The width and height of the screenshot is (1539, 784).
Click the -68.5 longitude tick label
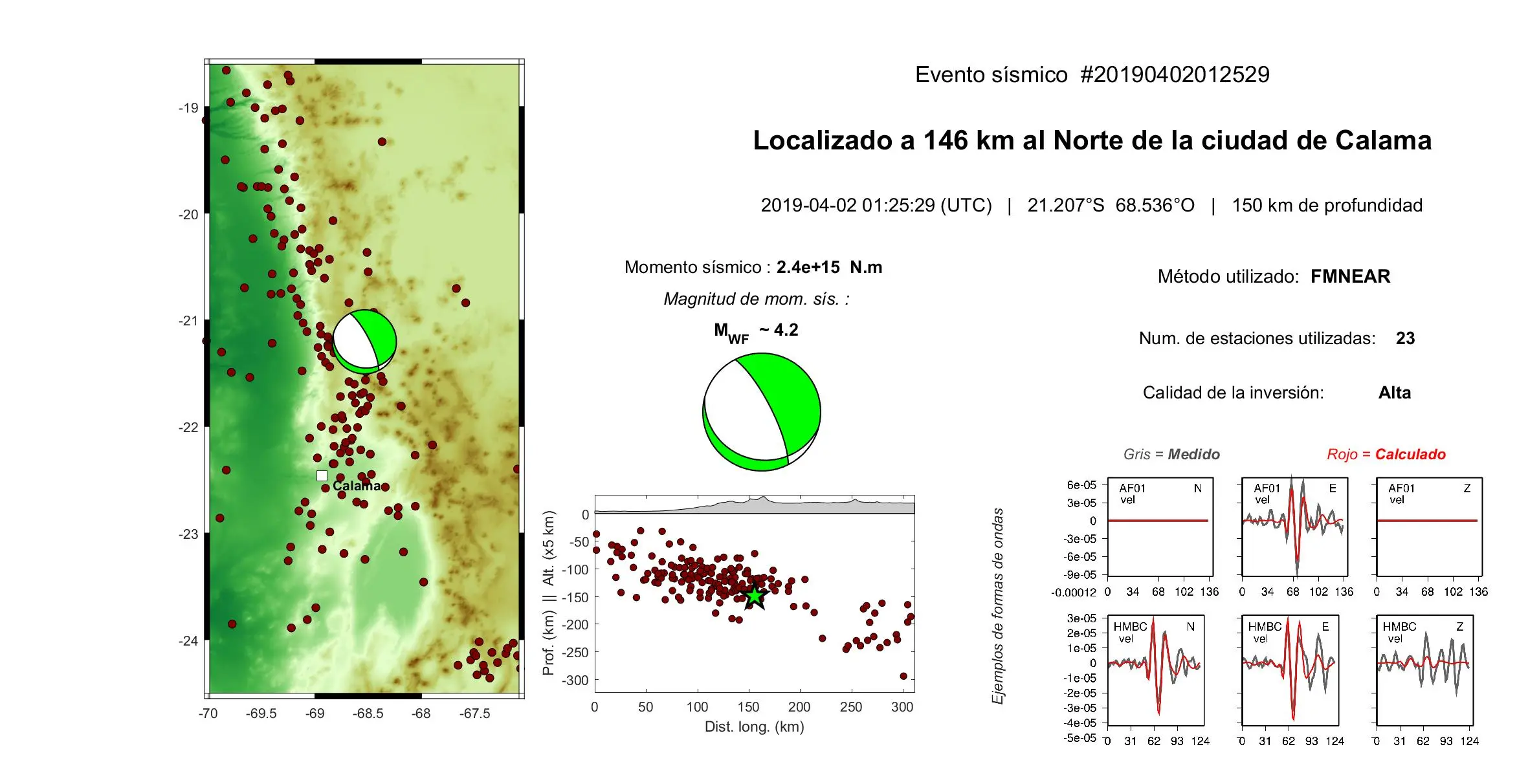coord(368,713)
